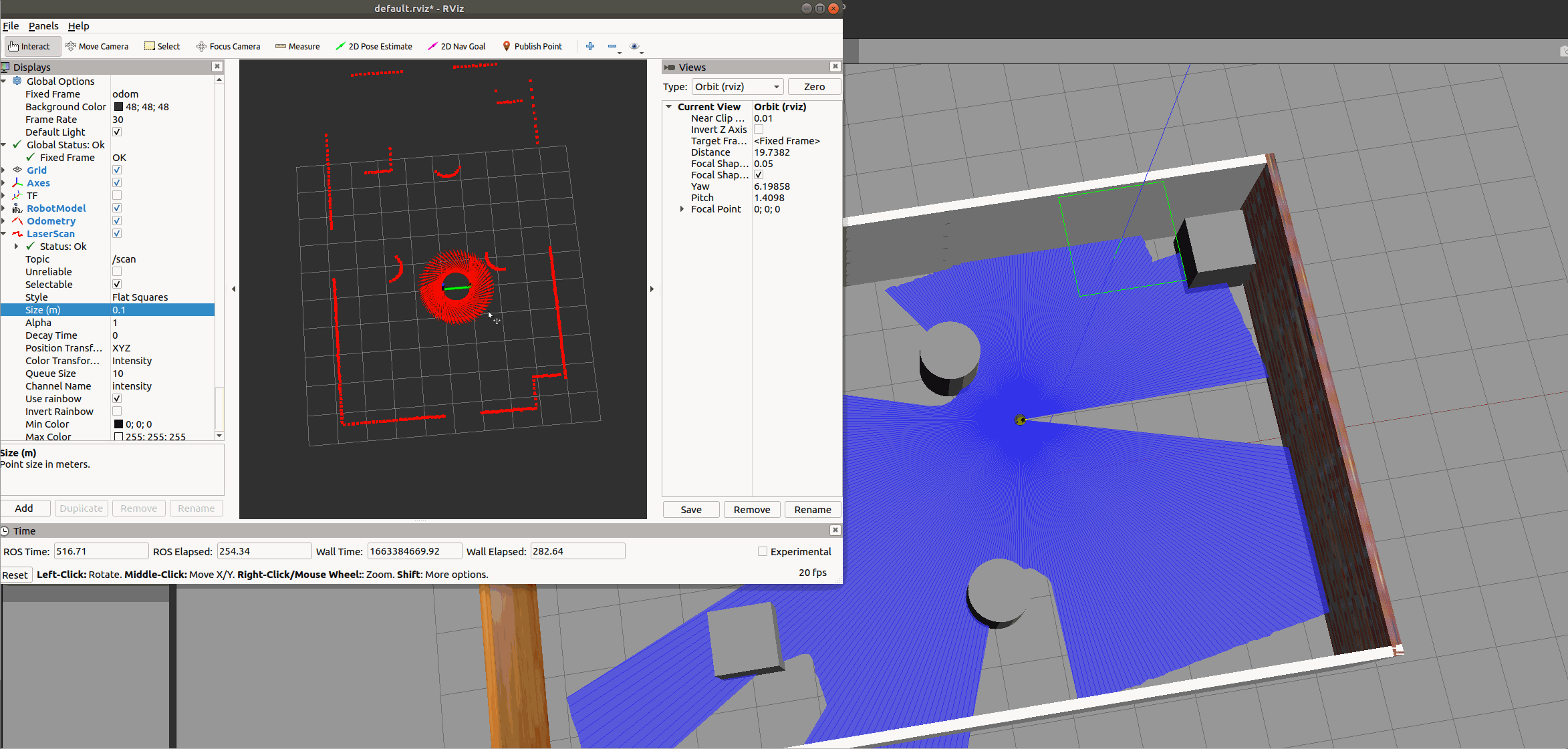The image size is (1568, 749).
Task: Click the Background Color swatch
Action: 118,107
